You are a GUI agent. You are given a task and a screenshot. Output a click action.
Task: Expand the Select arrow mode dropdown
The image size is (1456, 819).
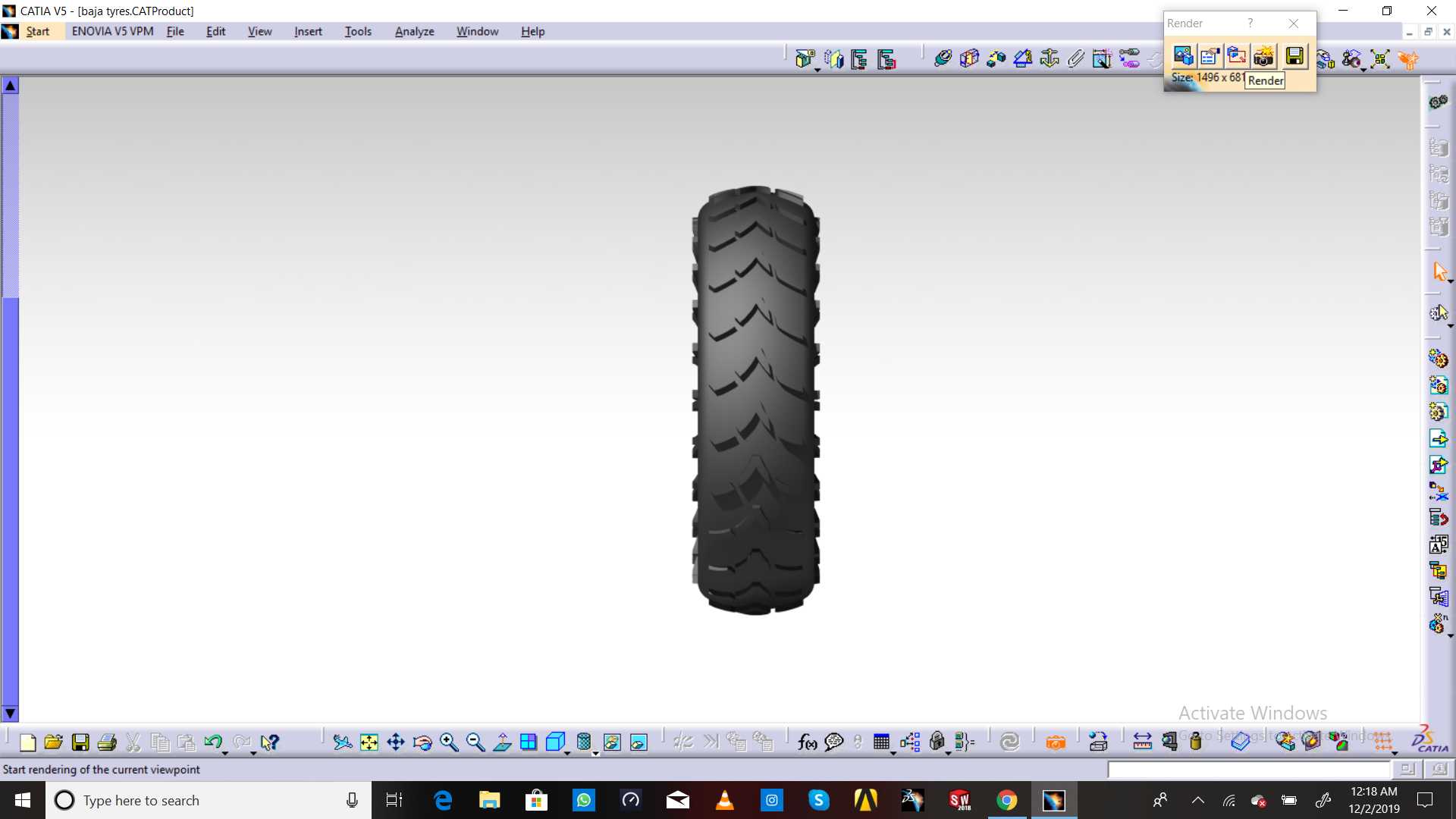tap(1451, 282)
